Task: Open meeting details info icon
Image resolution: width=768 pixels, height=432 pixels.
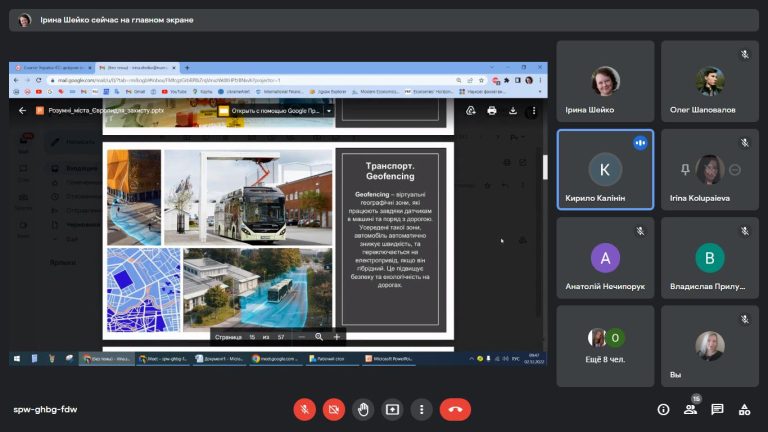Action: [x=663, y=409]
